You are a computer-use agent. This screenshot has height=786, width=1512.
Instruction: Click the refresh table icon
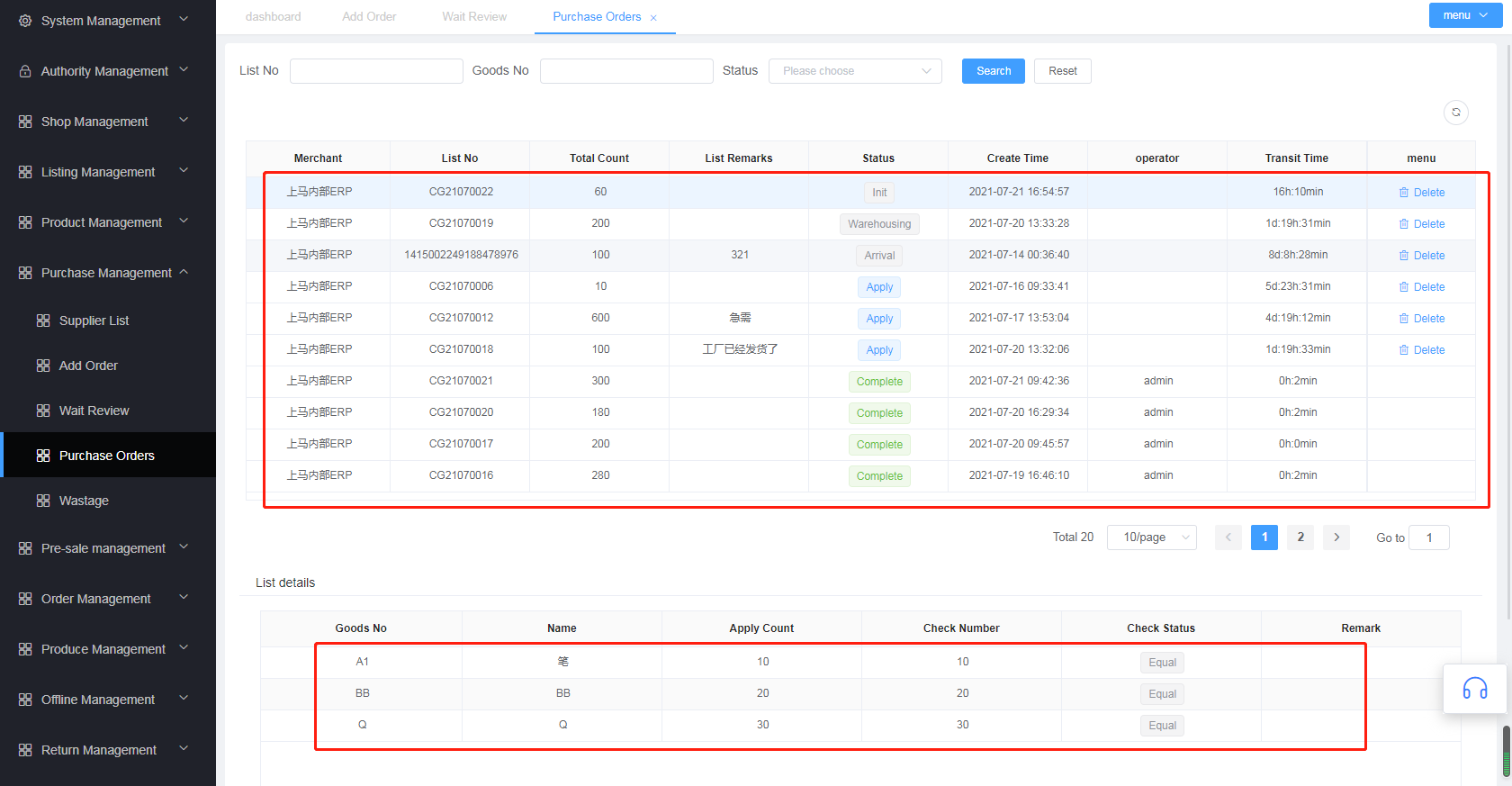pos(1456,113)
